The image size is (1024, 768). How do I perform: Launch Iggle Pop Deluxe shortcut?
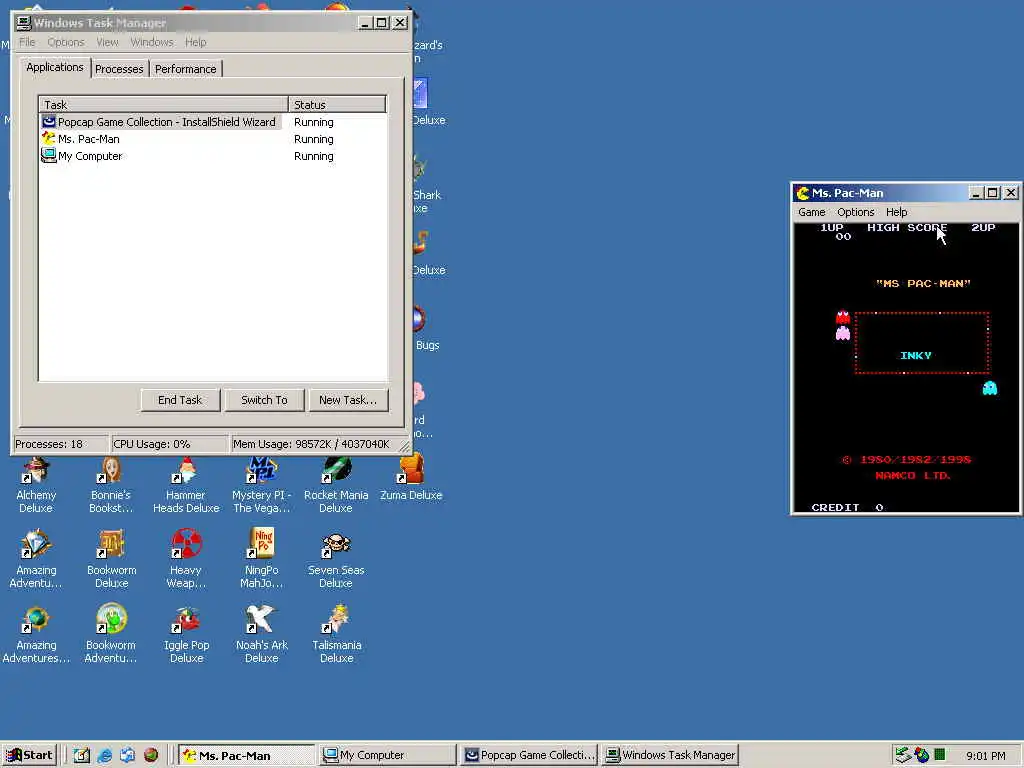186,635
